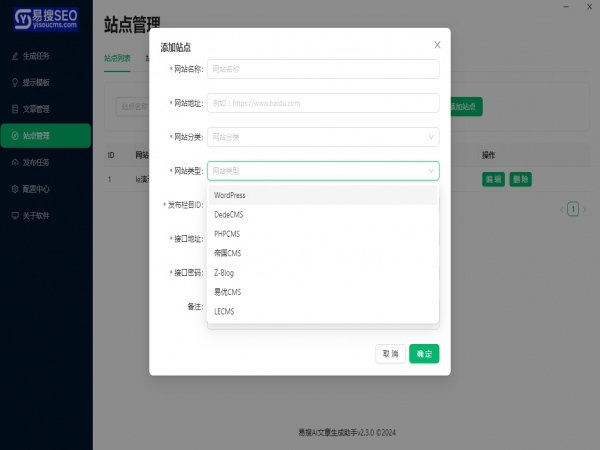This screenshot has width=600, height=450.
Task: Click the gear icon beside 配置中心
Action: [x=15, y=189]
